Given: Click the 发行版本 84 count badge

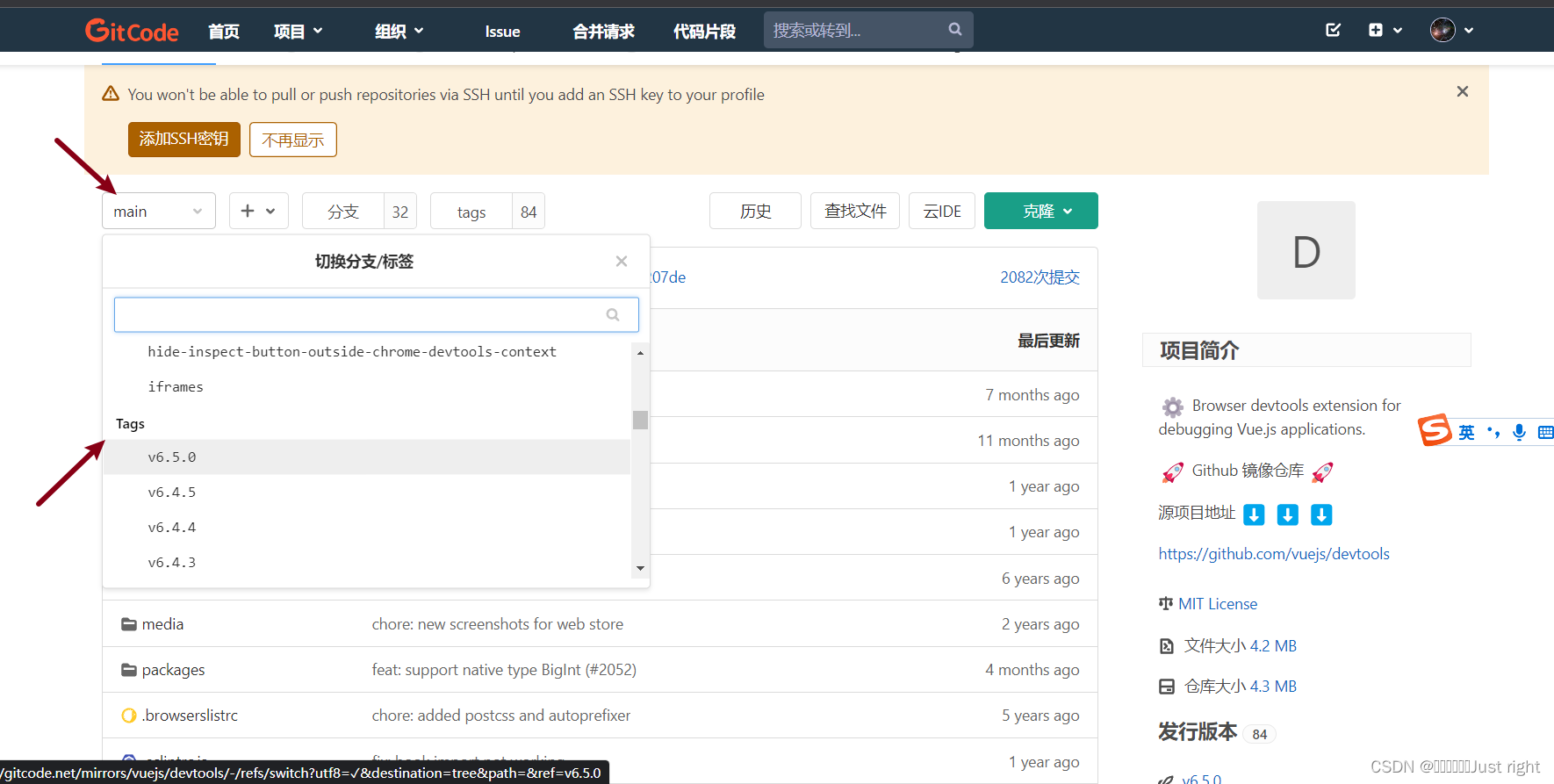Looking at the screenshot, I should (x=1260, y=734).
